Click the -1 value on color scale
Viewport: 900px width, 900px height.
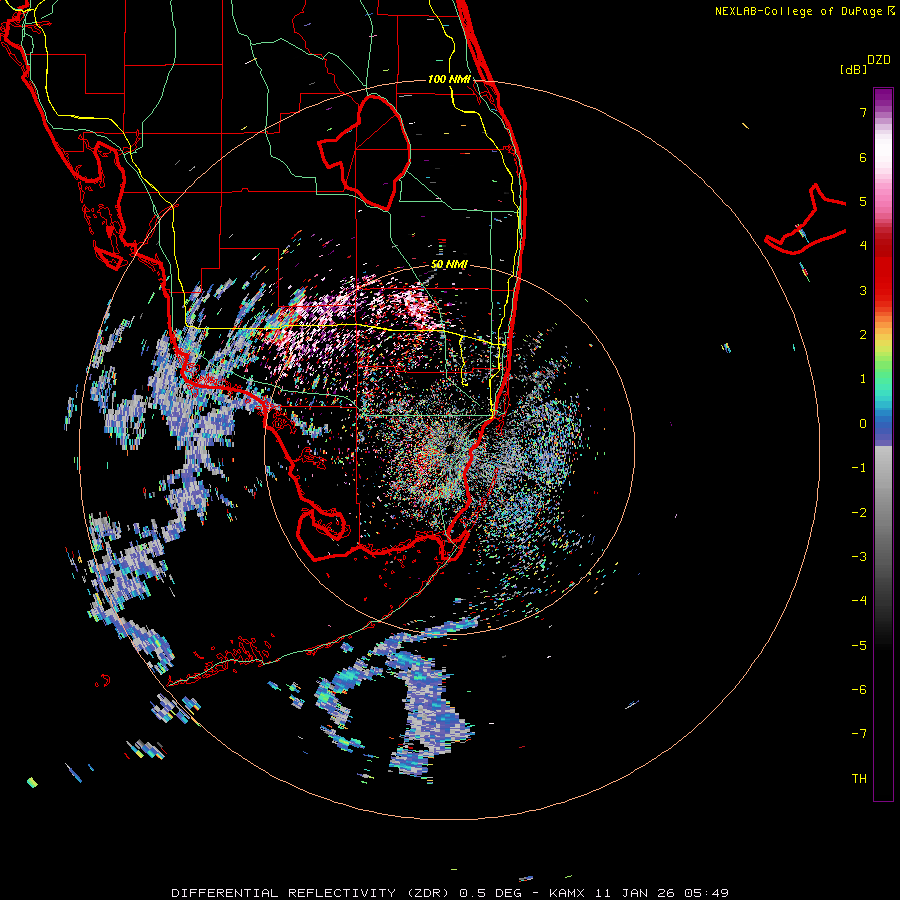859,468
